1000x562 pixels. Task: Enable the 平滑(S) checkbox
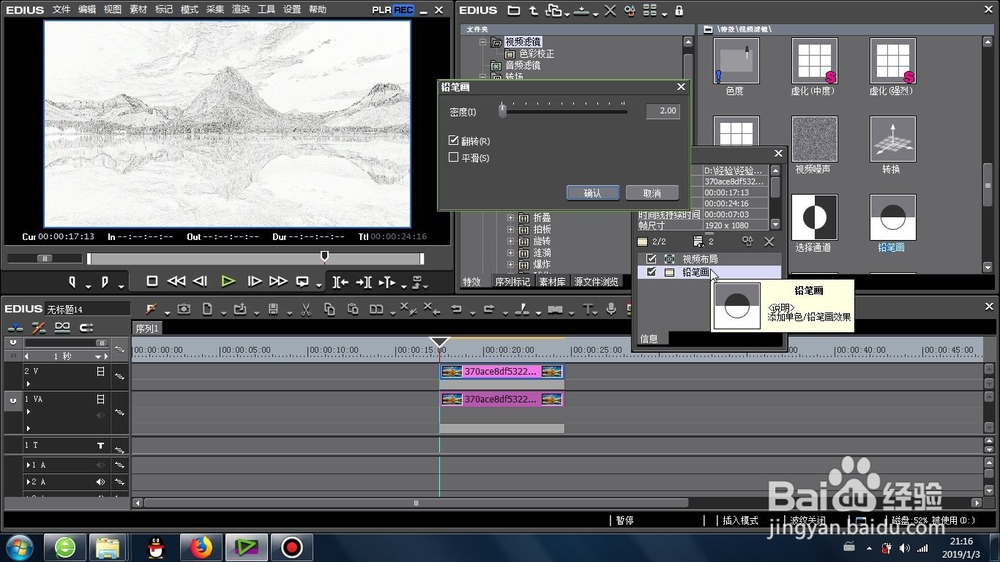453,157
